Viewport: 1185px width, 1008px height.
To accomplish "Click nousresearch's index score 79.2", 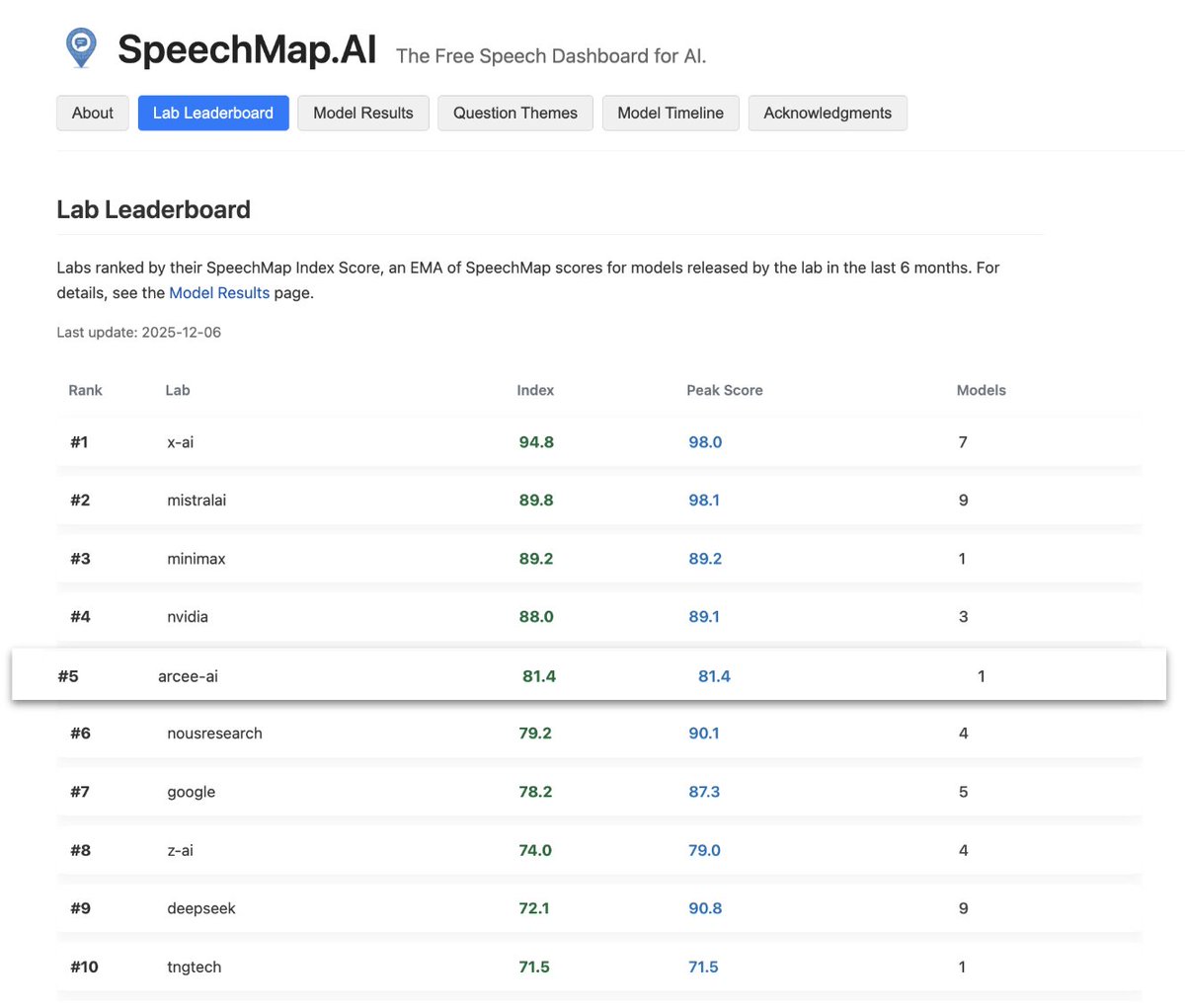I will [535, 733].
